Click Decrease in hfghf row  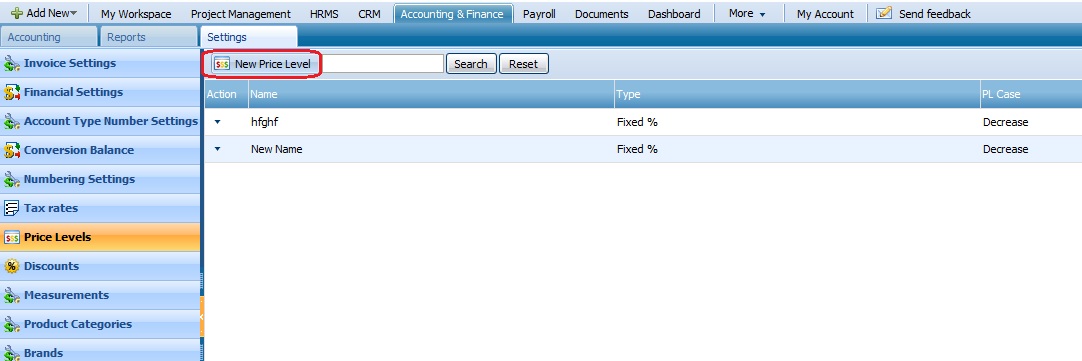click(x=1005, y=122)
